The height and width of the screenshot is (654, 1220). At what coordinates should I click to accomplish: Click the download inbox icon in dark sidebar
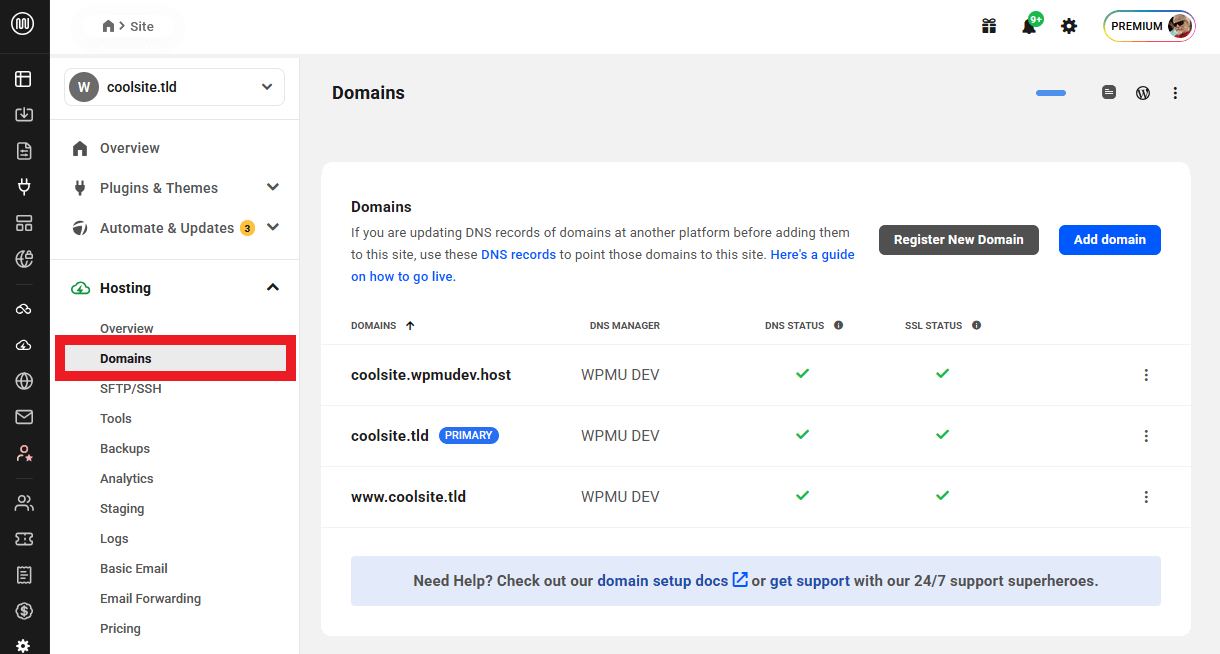24,115
